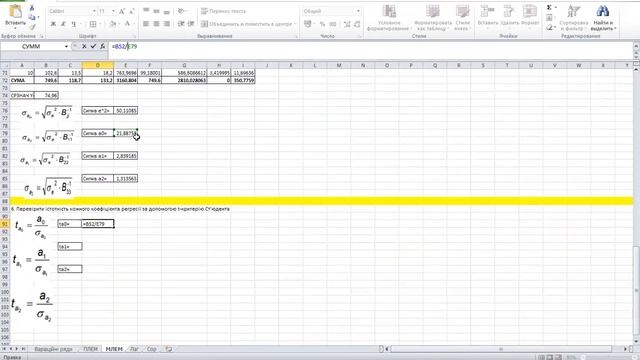Click the comma style (000) icon

click(x=333, y=24)
